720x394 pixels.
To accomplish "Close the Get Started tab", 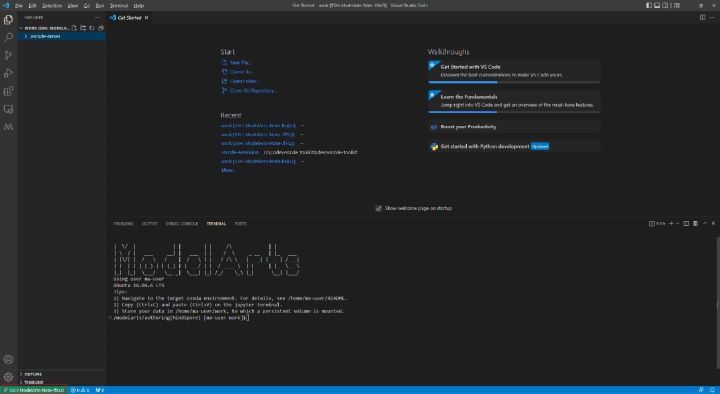I will point(146,18).
